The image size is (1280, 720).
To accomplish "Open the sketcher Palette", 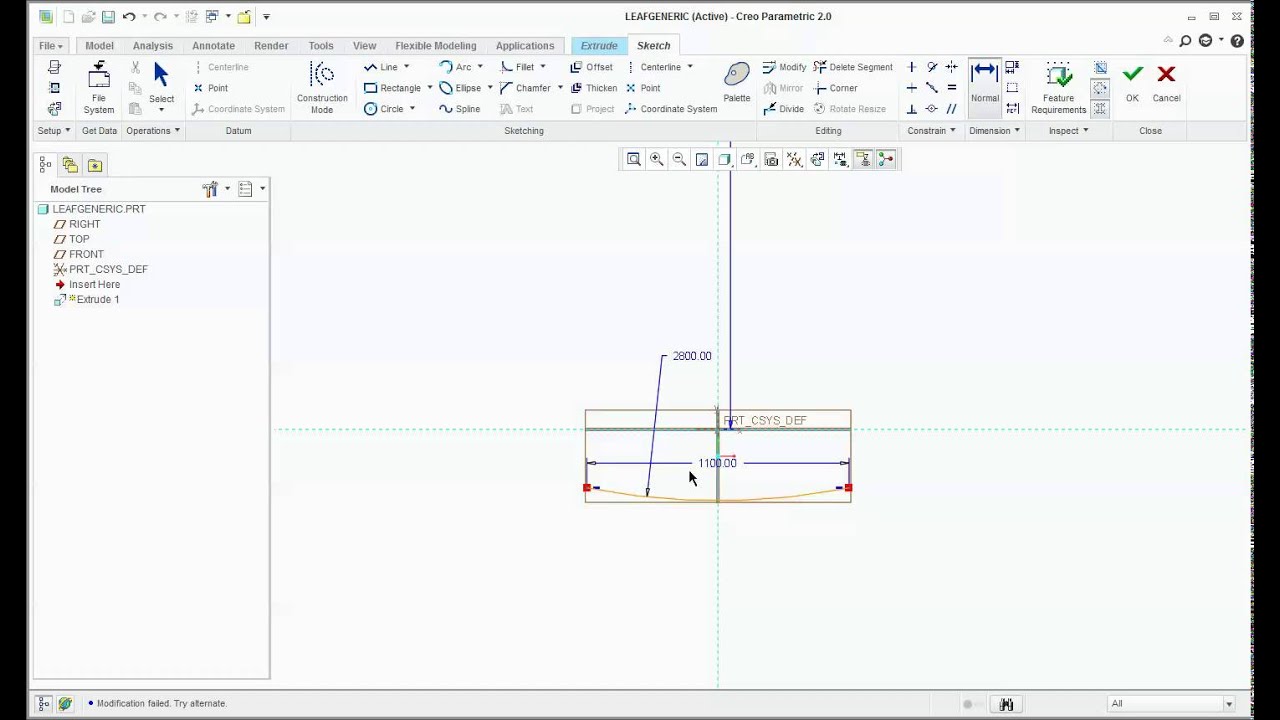I will click(x=737, y=82).
